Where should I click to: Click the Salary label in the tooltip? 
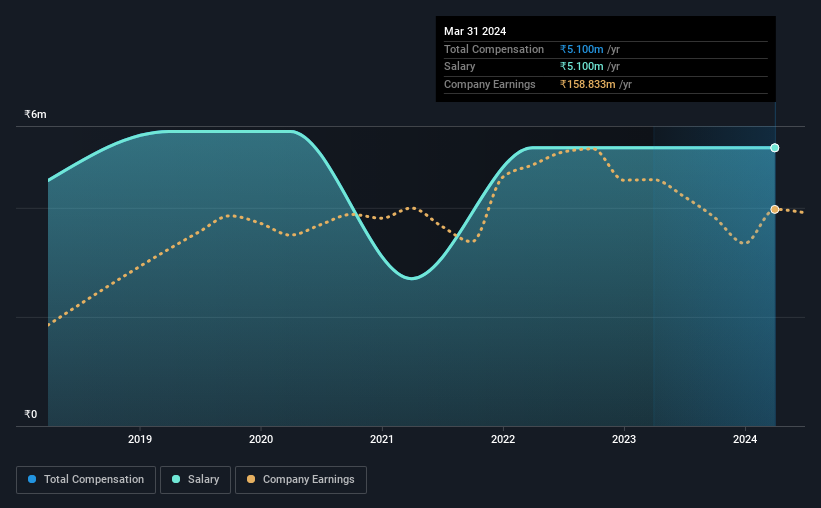coord(460,67)
